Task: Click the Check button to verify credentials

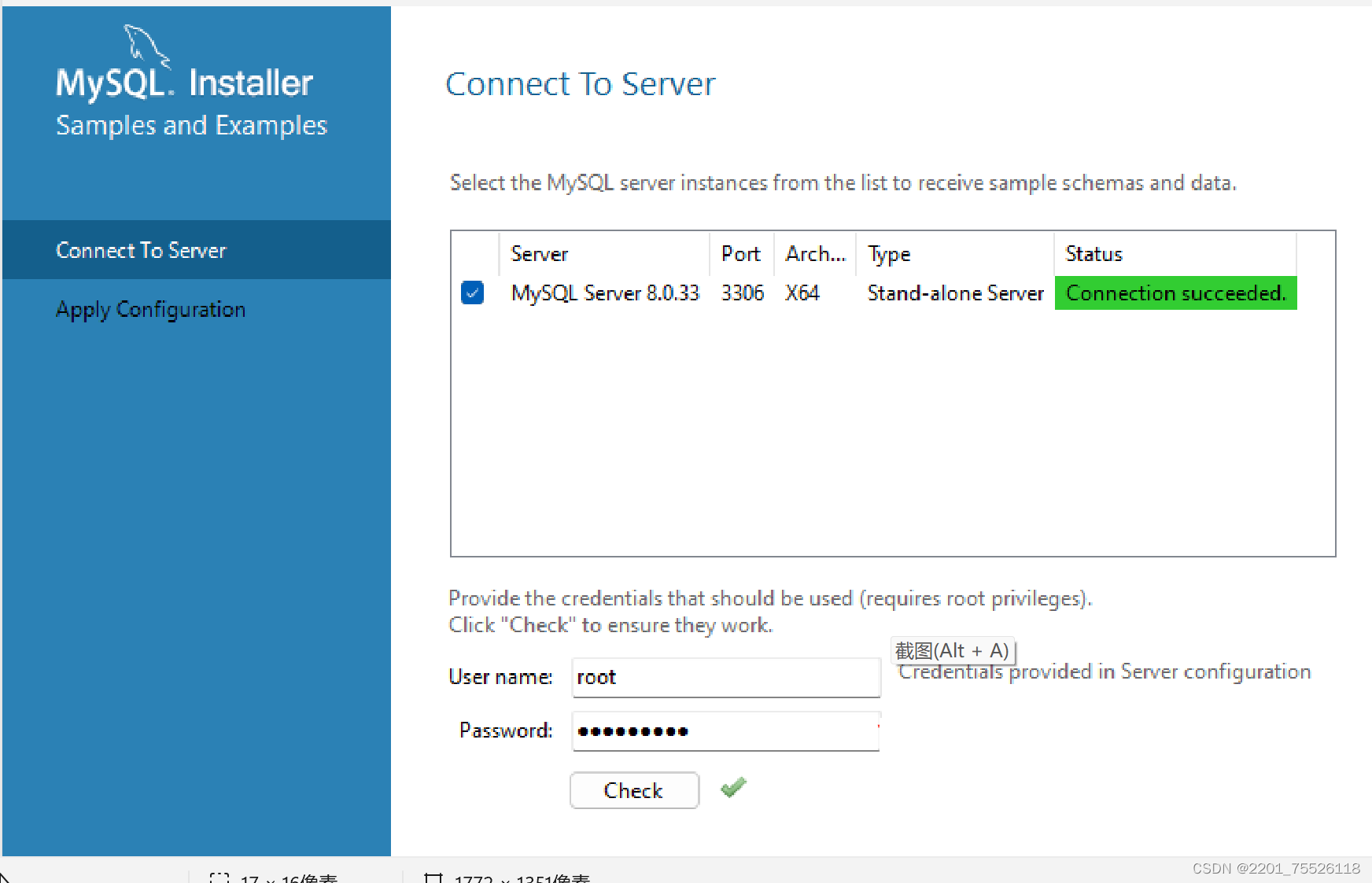Action: (634, 790)
